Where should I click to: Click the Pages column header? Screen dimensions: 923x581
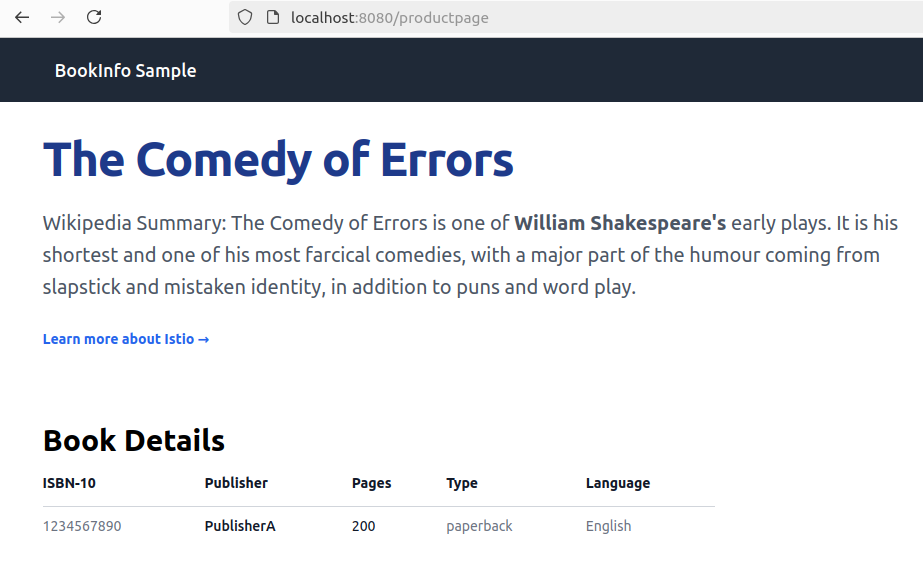[x=371, y=483]
